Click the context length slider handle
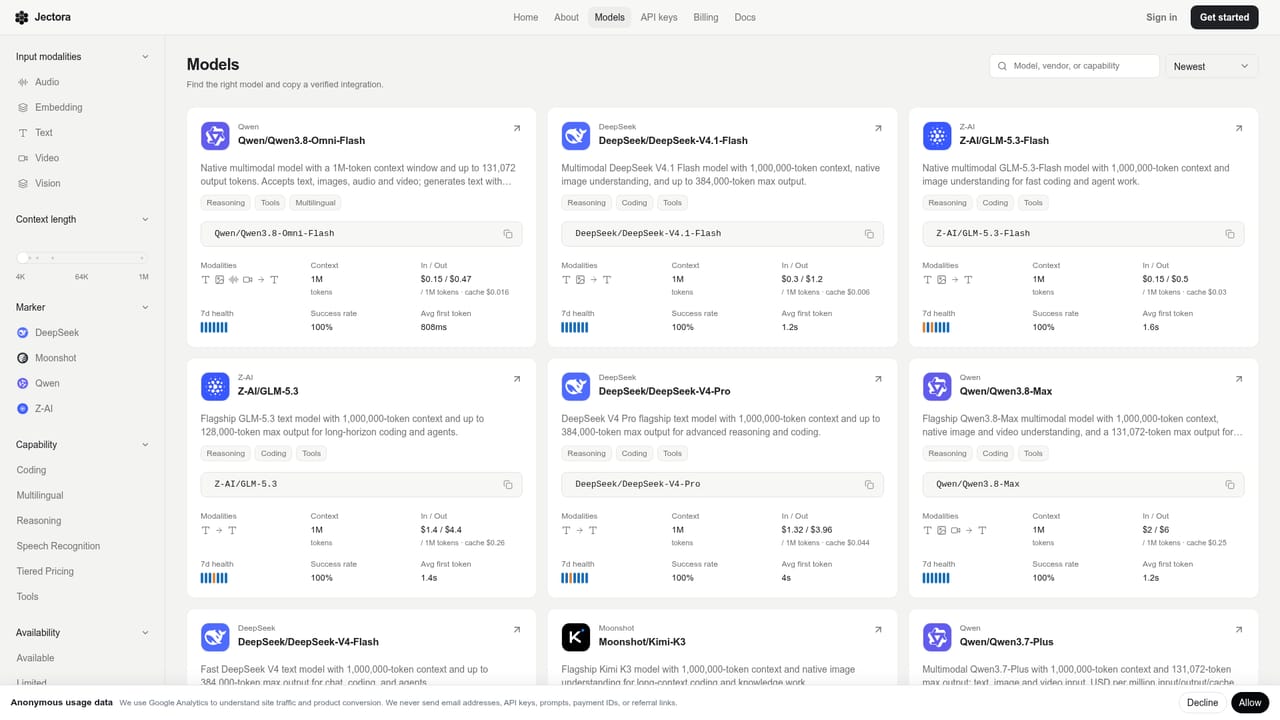Viewport: 1280px width, 720px height. [22, 258]
